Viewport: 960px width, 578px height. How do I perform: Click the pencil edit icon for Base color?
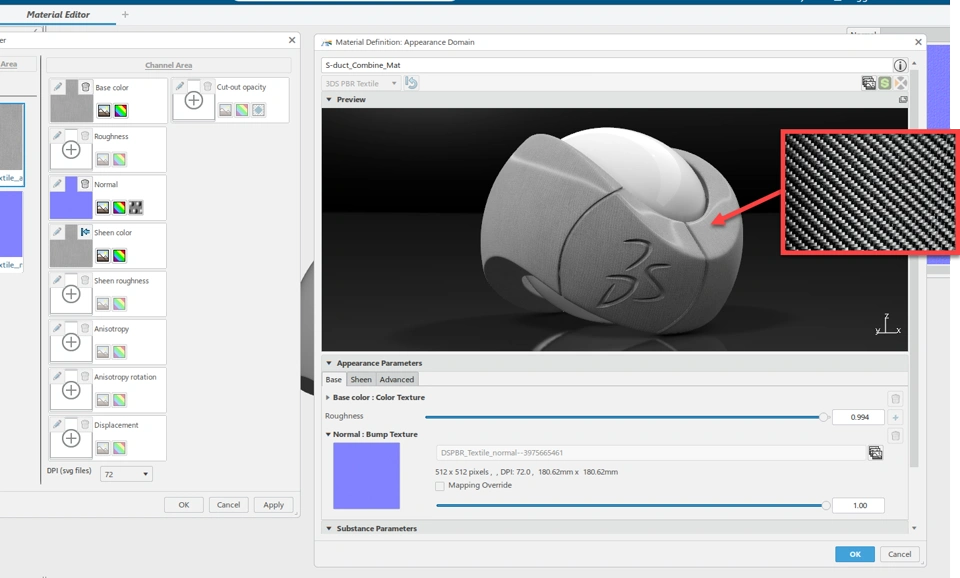(x=58, y=86)
